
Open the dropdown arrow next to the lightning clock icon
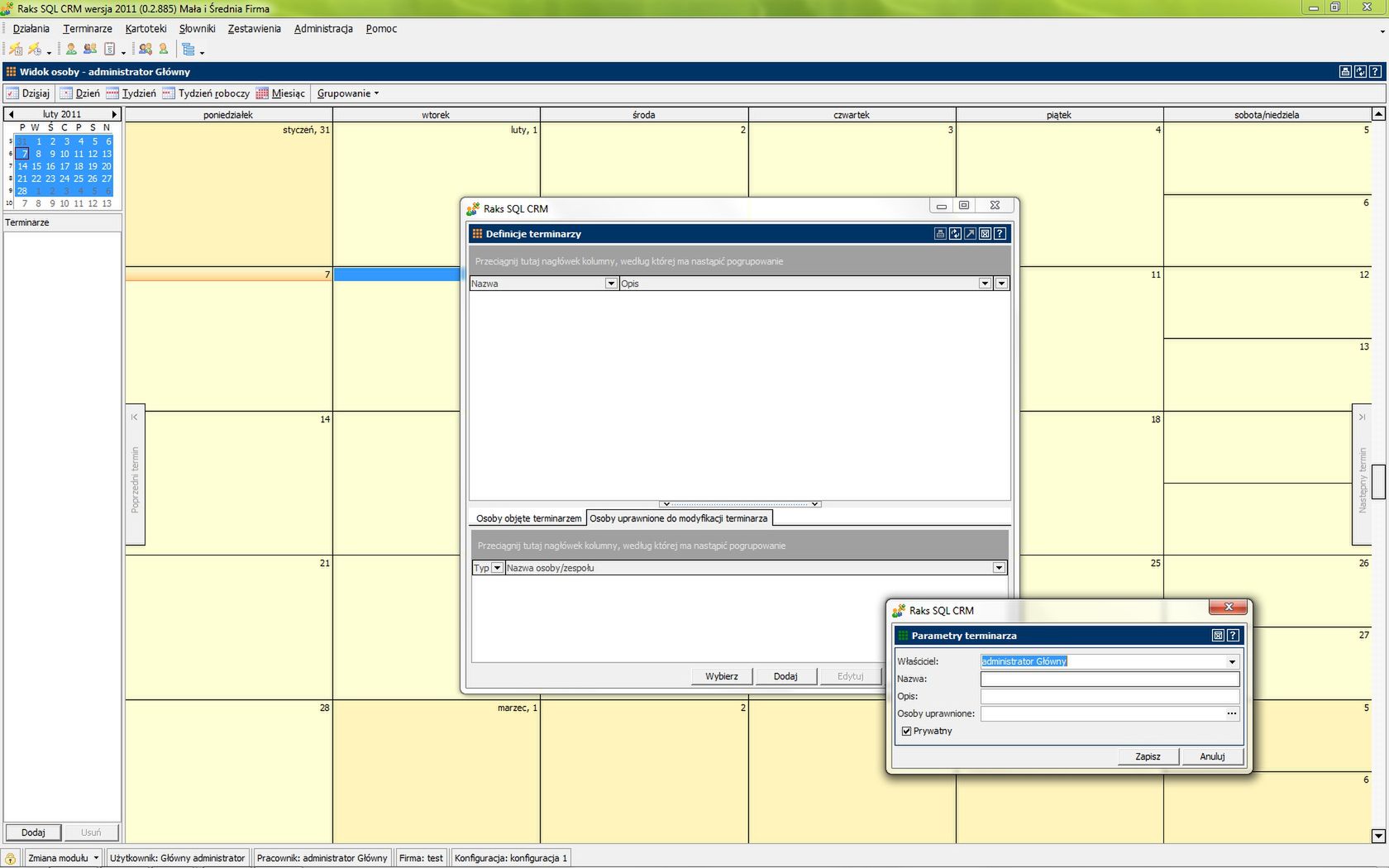pyautogui.click(x=49, y=52)
